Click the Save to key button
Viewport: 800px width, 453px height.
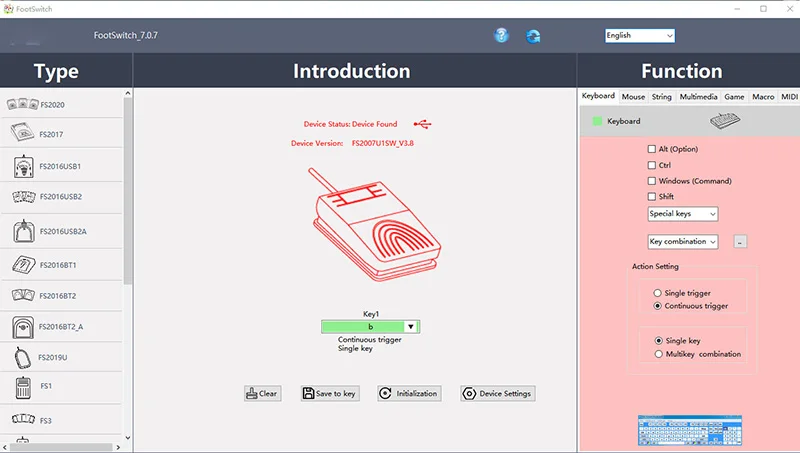coord(330,394)
